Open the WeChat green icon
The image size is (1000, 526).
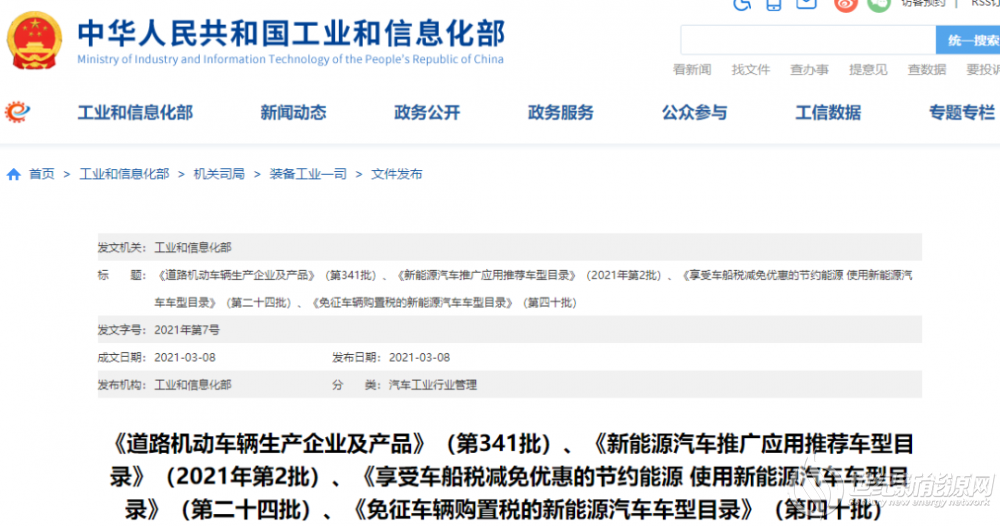pyautogui.click(x=878, y=4)
